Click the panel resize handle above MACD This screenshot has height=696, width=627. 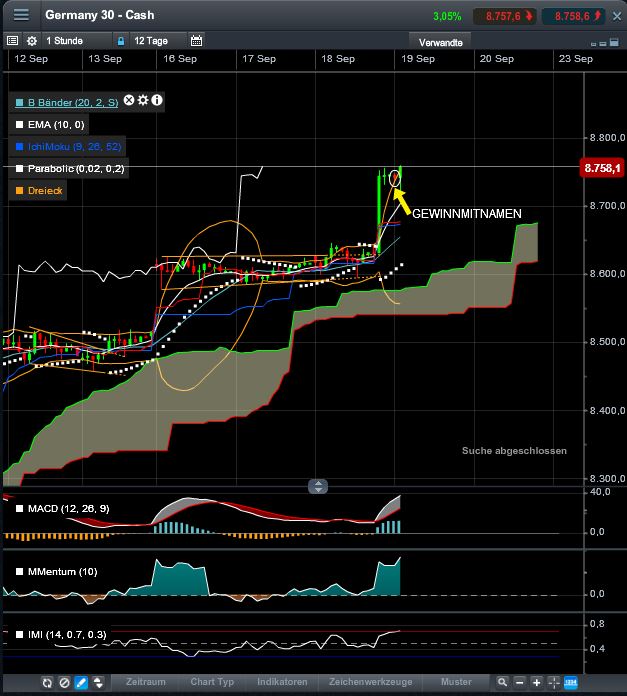(x=318, y=486)
